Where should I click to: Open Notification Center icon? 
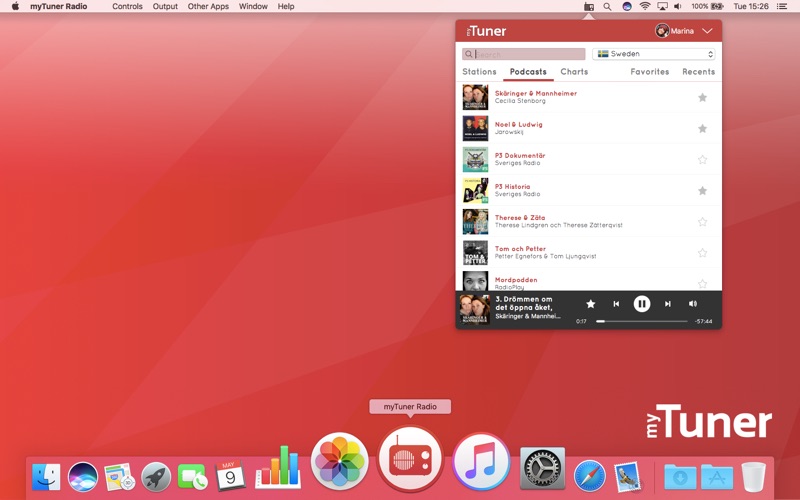click(782, 7)
